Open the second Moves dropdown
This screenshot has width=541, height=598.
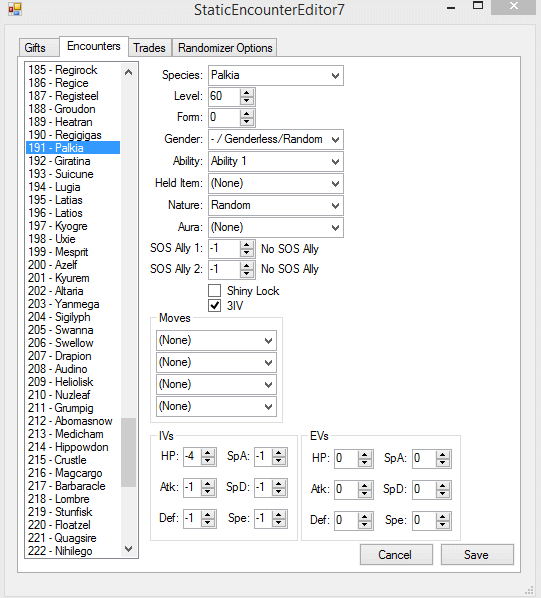(216, 362)
